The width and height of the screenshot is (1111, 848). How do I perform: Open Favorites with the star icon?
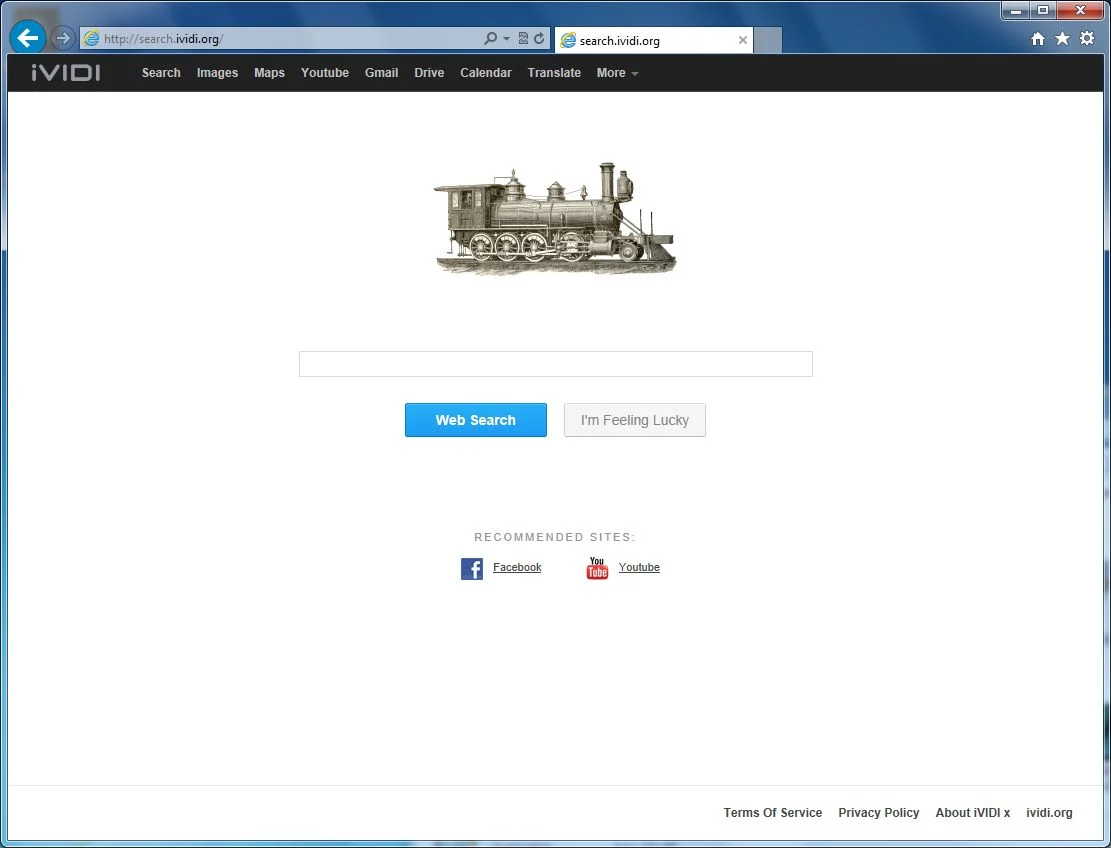[x=1062, y=38]
